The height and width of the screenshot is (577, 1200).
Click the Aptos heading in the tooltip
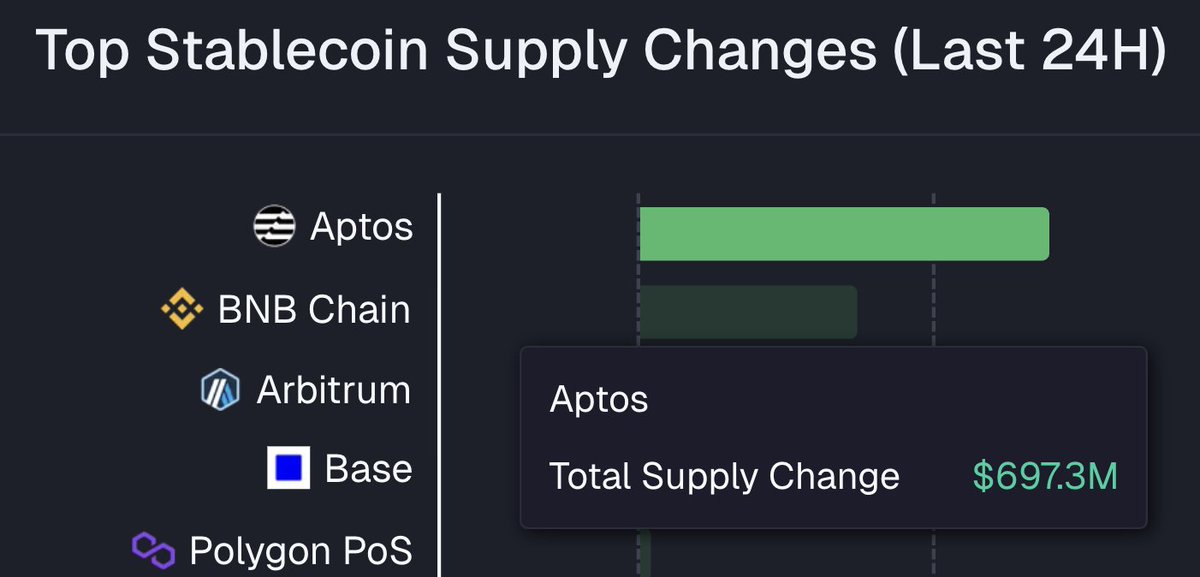tap(599, 401)
